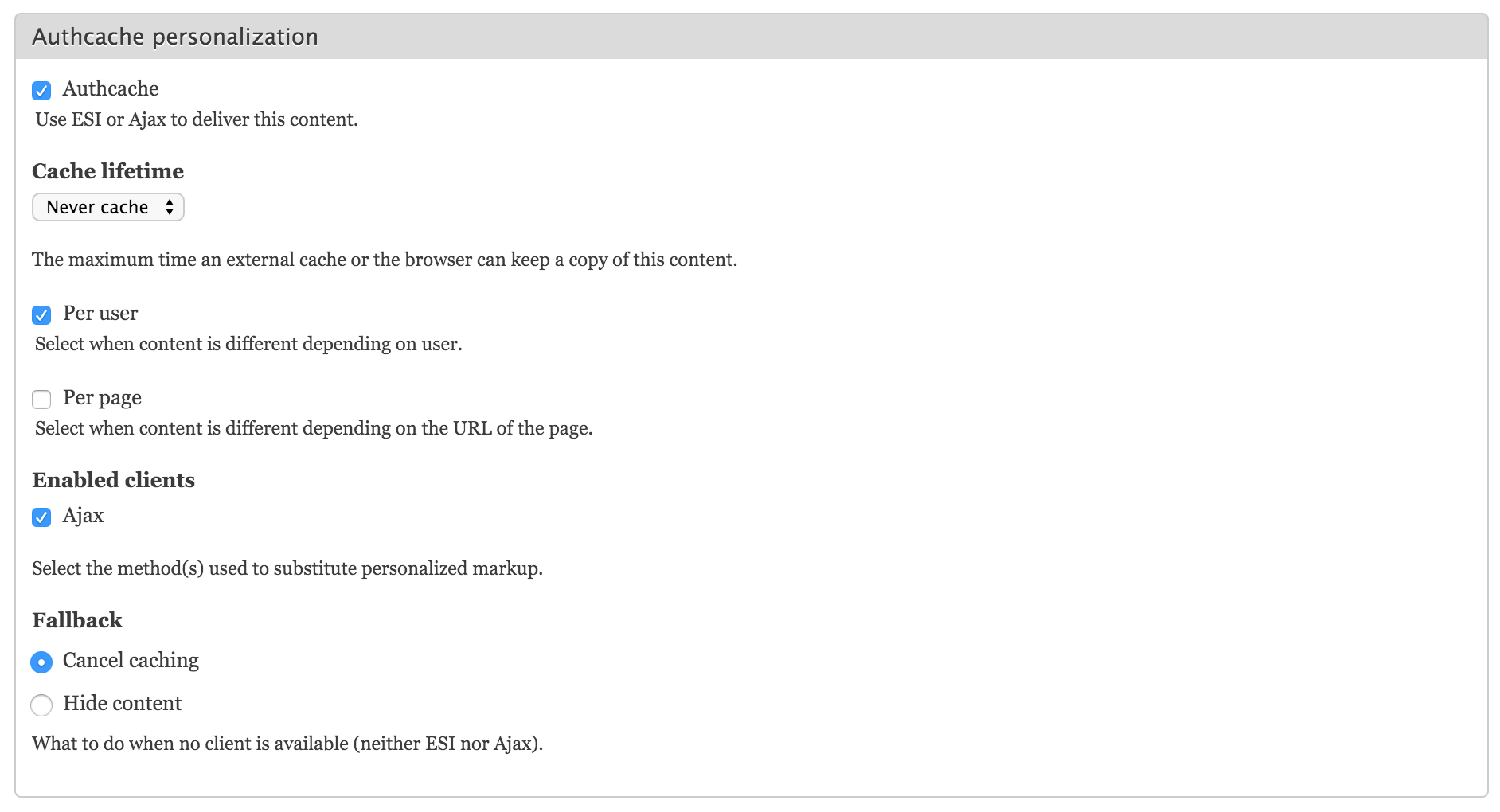Click the Authcache personalization panel header

pos(175,37)
